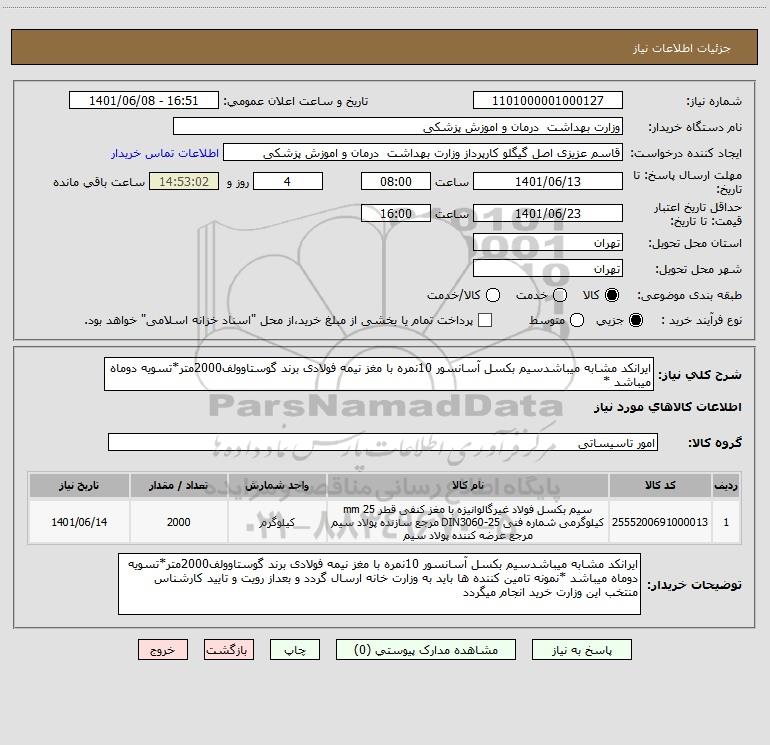Click the request creator field قاسم عزیزی
Image resolution: width=770 pixels, height=745 pixels.
(423, 152)
